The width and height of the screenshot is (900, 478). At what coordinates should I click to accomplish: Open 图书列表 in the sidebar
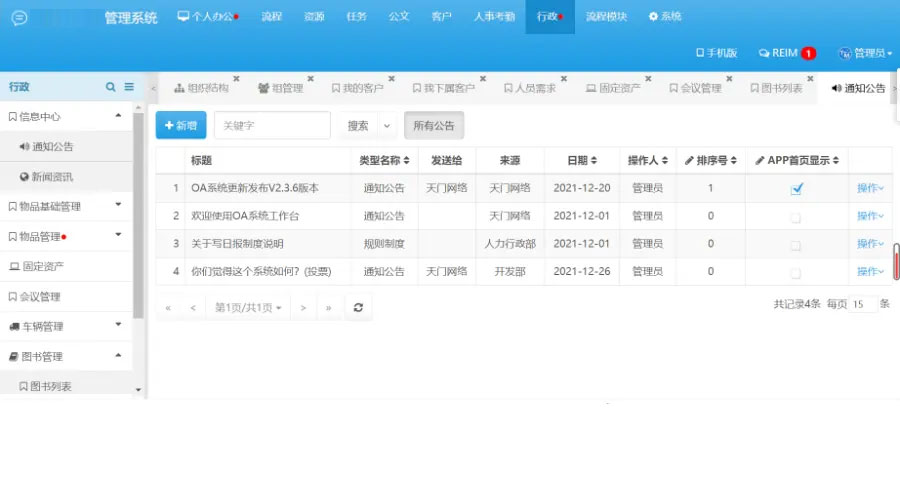66,386
